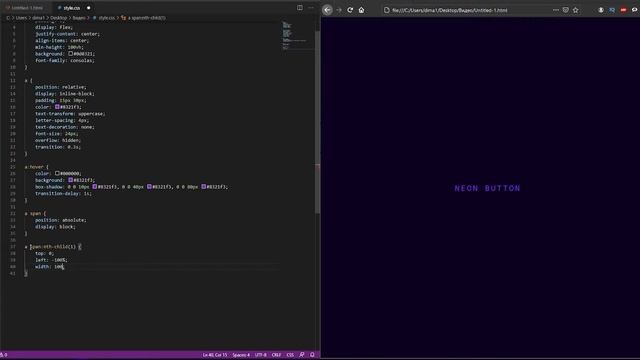Click the 'a:hover {' selector line
Viewport: 640px width, 360px height.
37,167
